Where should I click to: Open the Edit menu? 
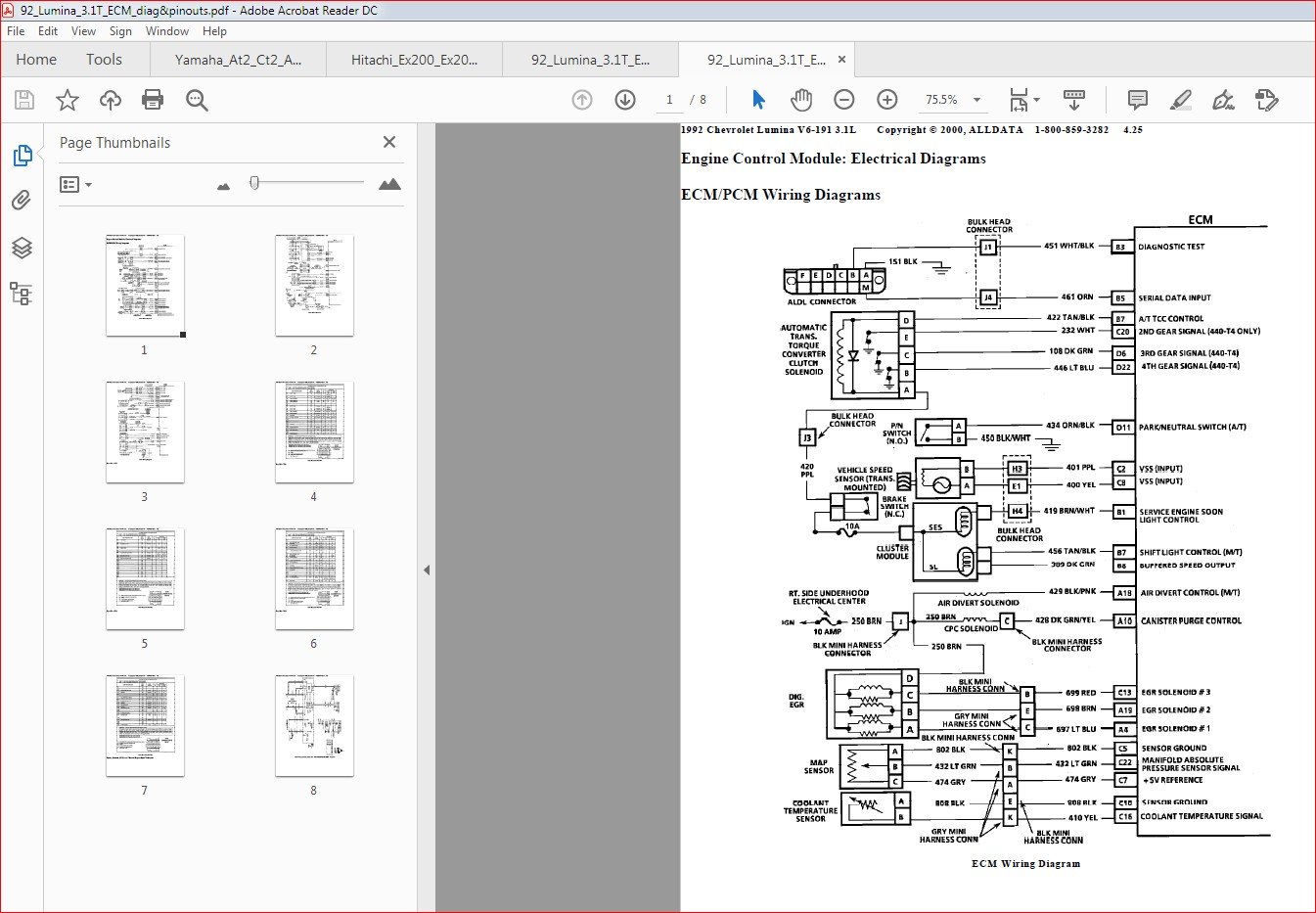coord(48,31)
